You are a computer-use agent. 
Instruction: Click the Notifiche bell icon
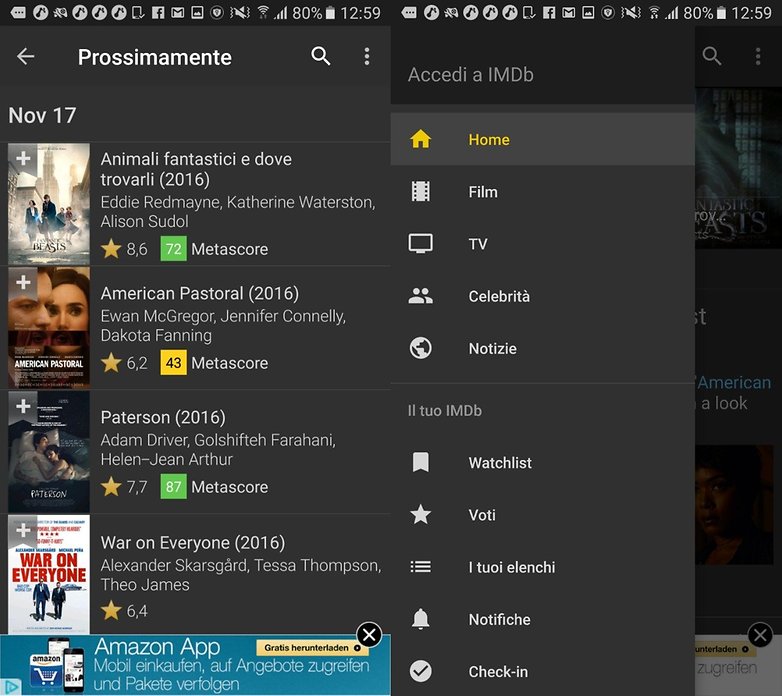coord(420,619)
